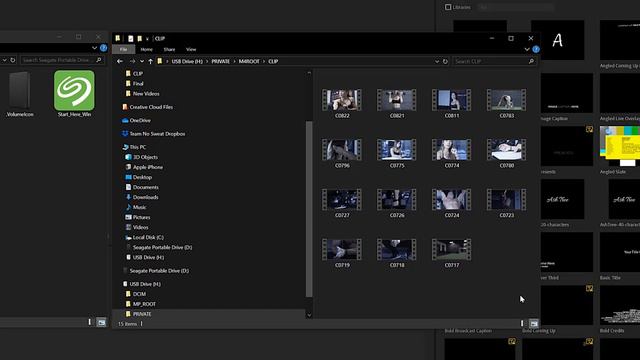Open Team No Sweat Dropbox folder

(x=153, y=134)
